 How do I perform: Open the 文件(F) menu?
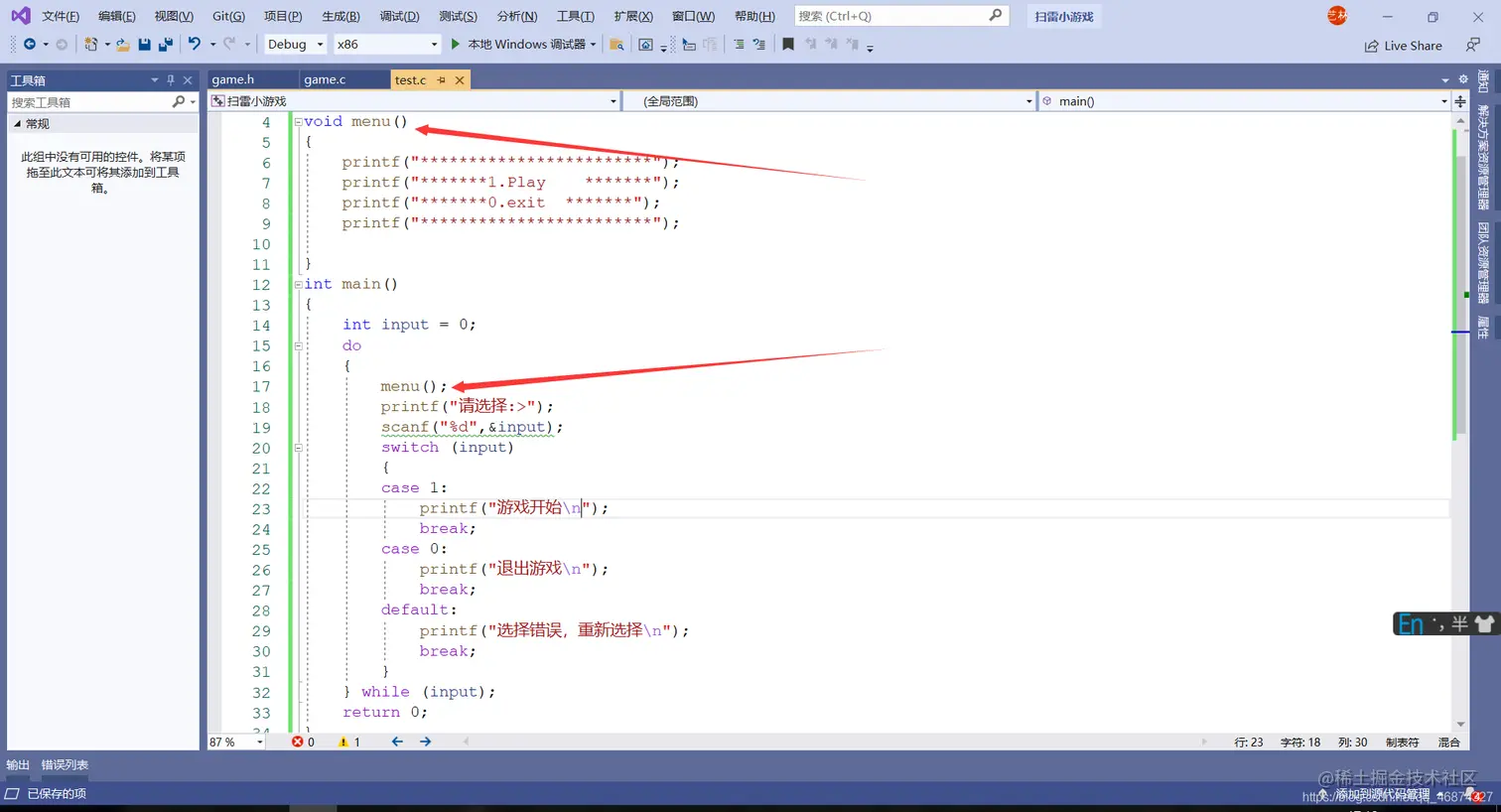point(61,16)
